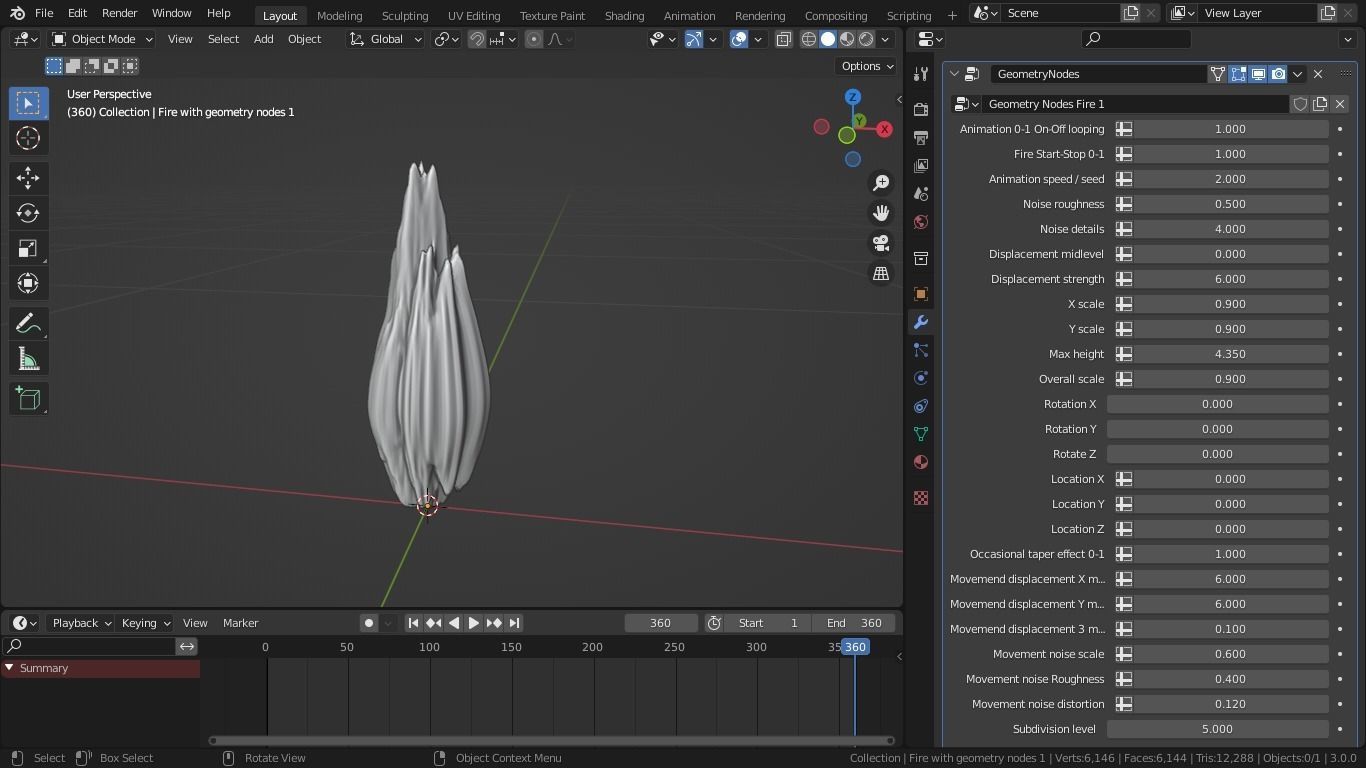
Task: Open Physics properties tab
Action: (x=921, y=378)
